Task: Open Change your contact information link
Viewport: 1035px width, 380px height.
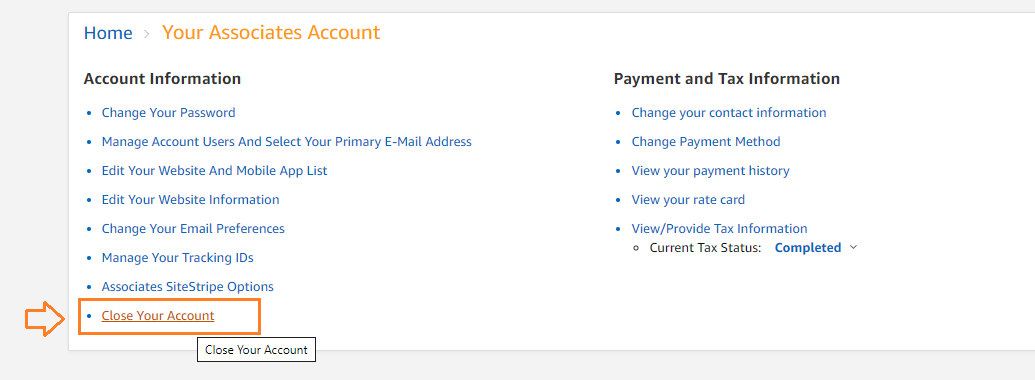Action: (729, 113)
